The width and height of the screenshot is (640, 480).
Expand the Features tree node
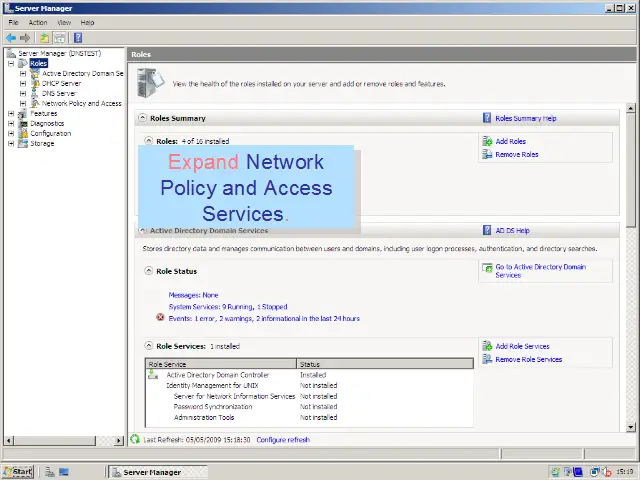coord(11,113)
